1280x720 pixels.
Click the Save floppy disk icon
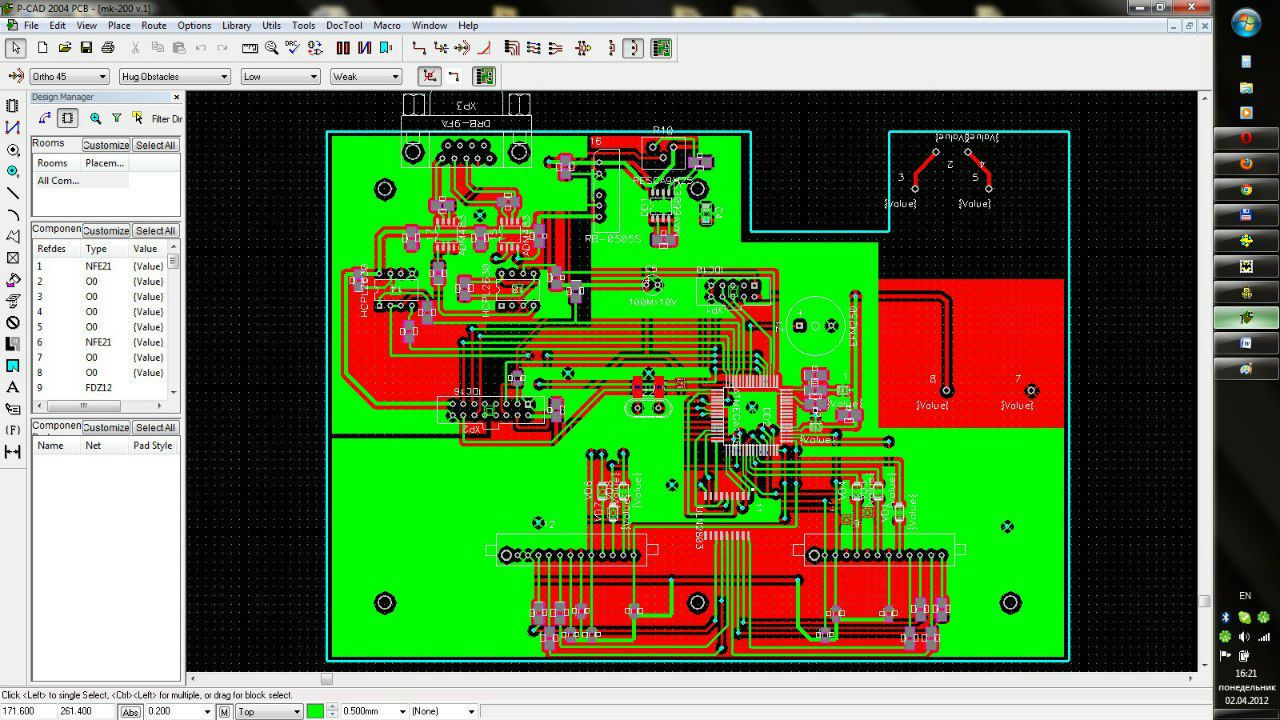point(86,47)
